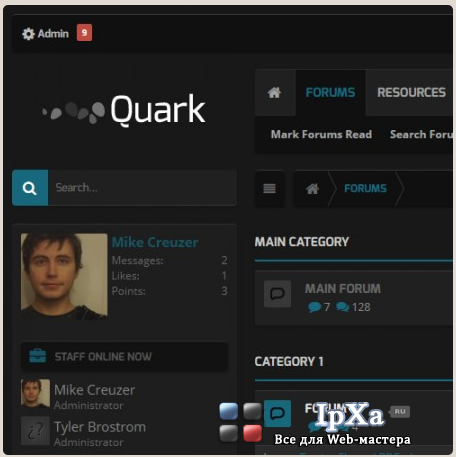Open Mike Creuzer's profile name link
This screenshot has width=456, height=457.
155,242
